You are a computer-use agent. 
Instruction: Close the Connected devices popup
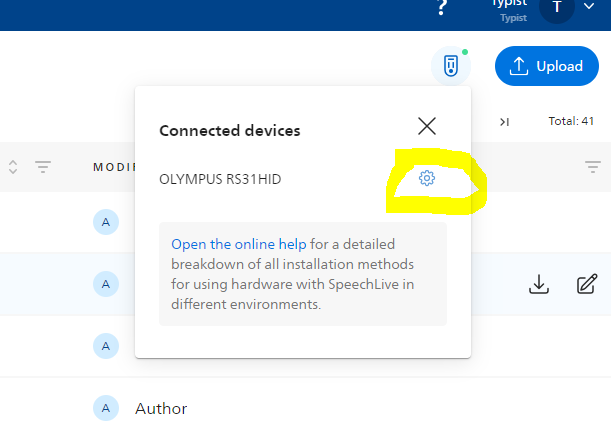click(x=427, y=126)
